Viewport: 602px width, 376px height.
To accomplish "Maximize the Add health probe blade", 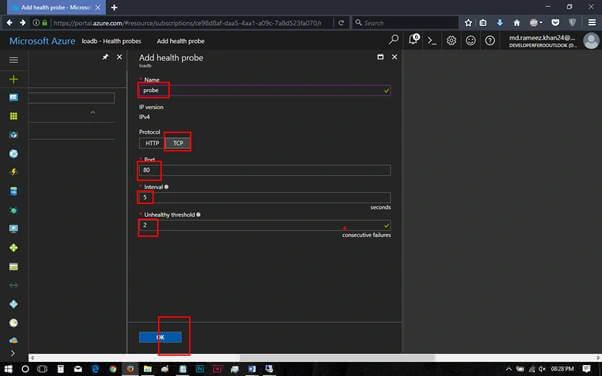I will pos(380,57).
